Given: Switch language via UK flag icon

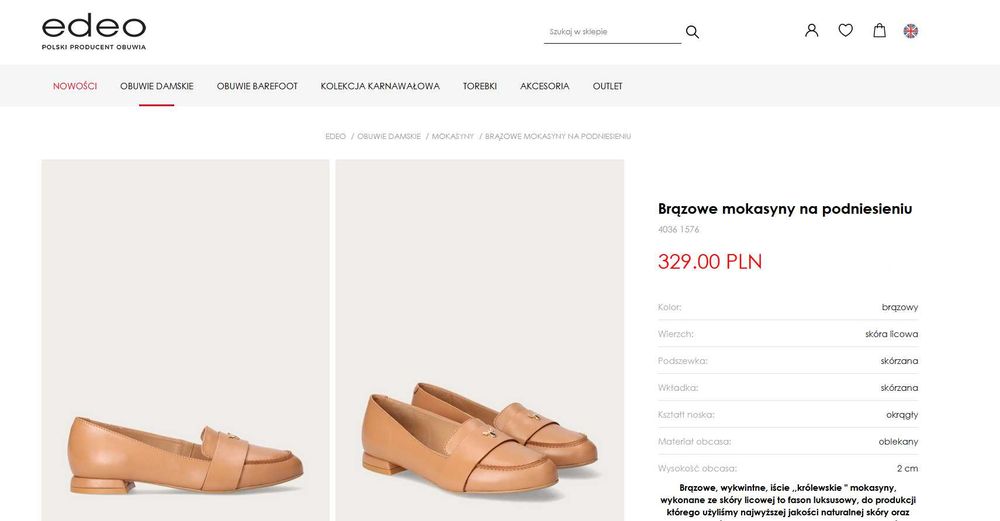Looking at the screenshot, I should tap(911, 31).
